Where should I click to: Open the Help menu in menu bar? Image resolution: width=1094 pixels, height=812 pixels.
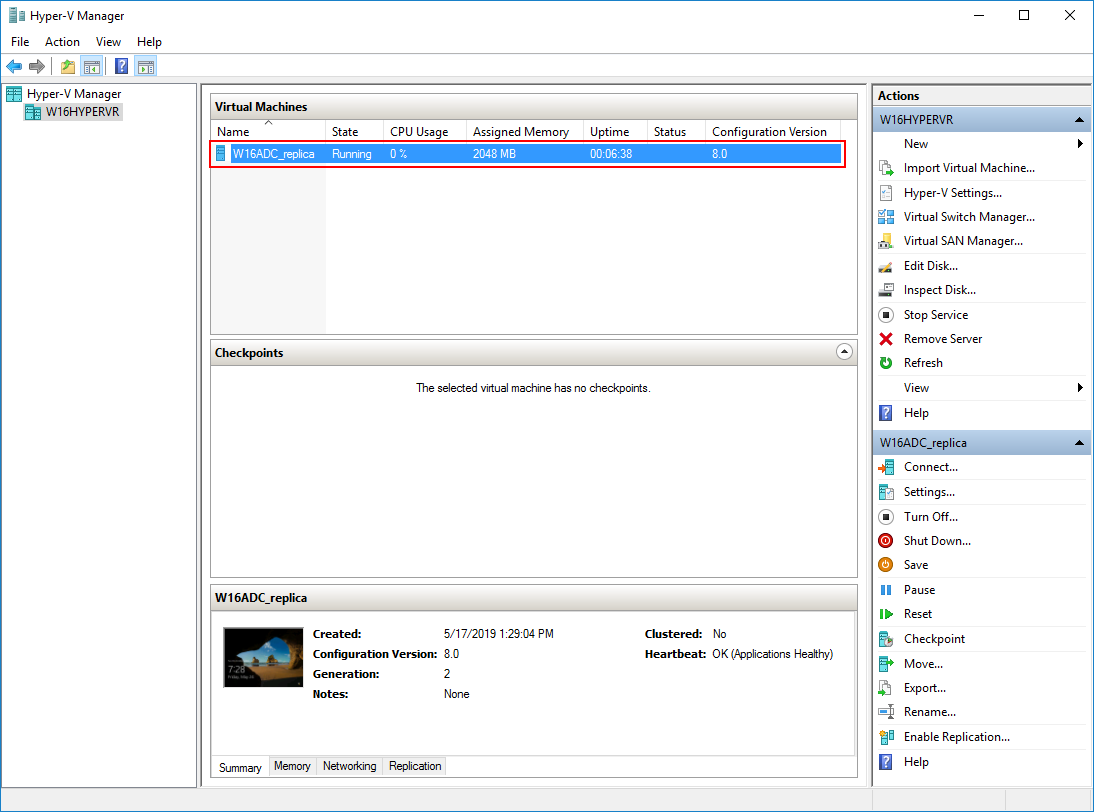pyautogui.click(x=149, y=42)
